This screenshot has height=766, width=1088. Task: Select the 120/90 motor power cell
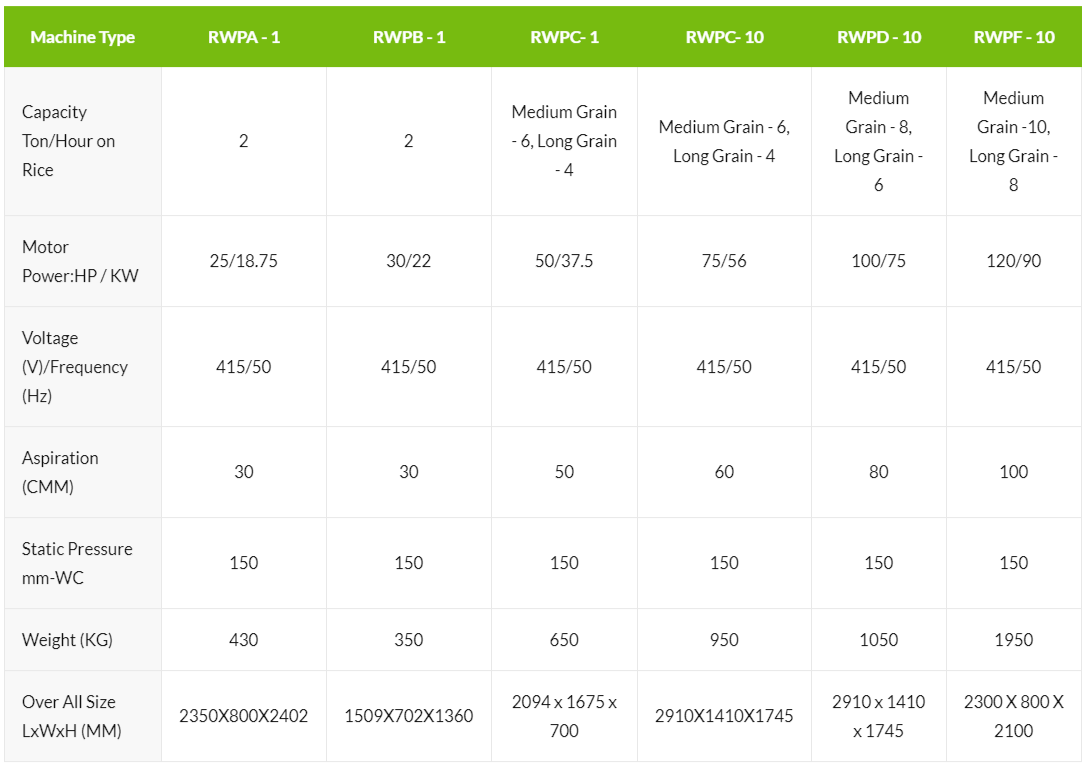tap(1013, 261)
